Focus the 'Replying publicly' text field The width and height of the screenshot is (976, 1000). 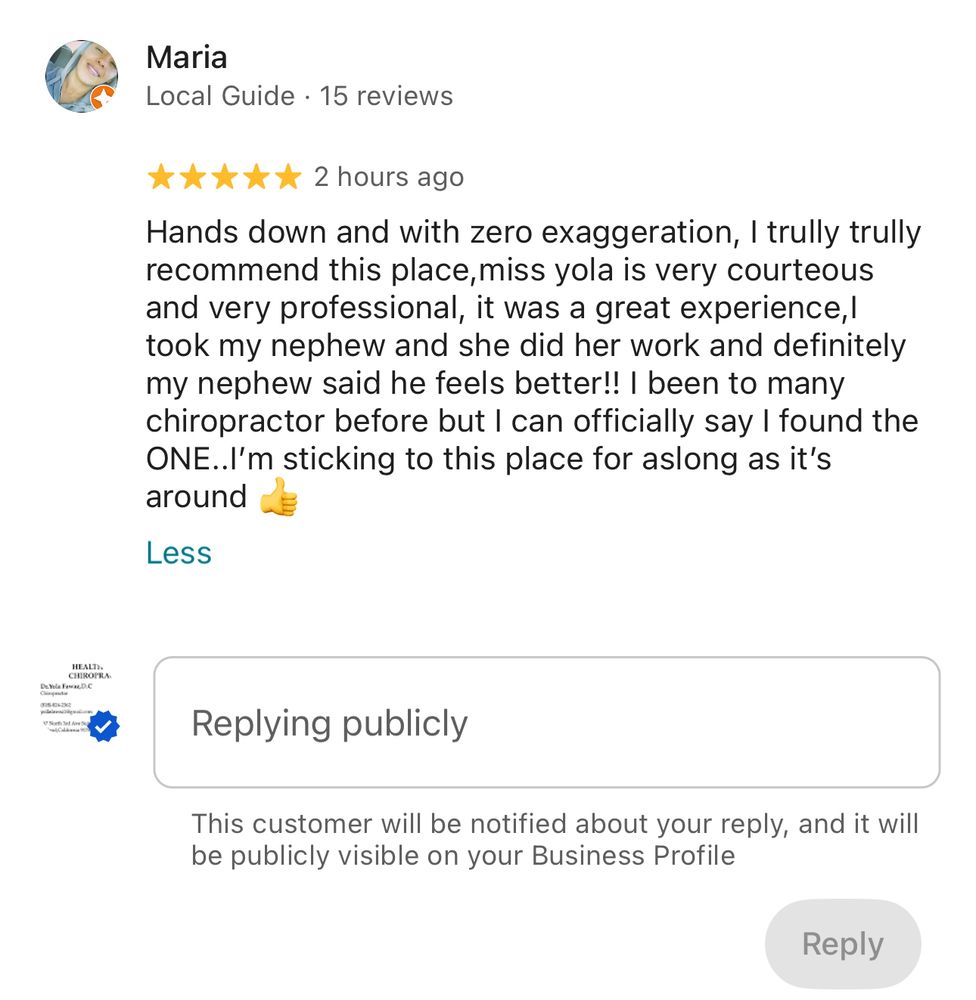click(546, 723)
